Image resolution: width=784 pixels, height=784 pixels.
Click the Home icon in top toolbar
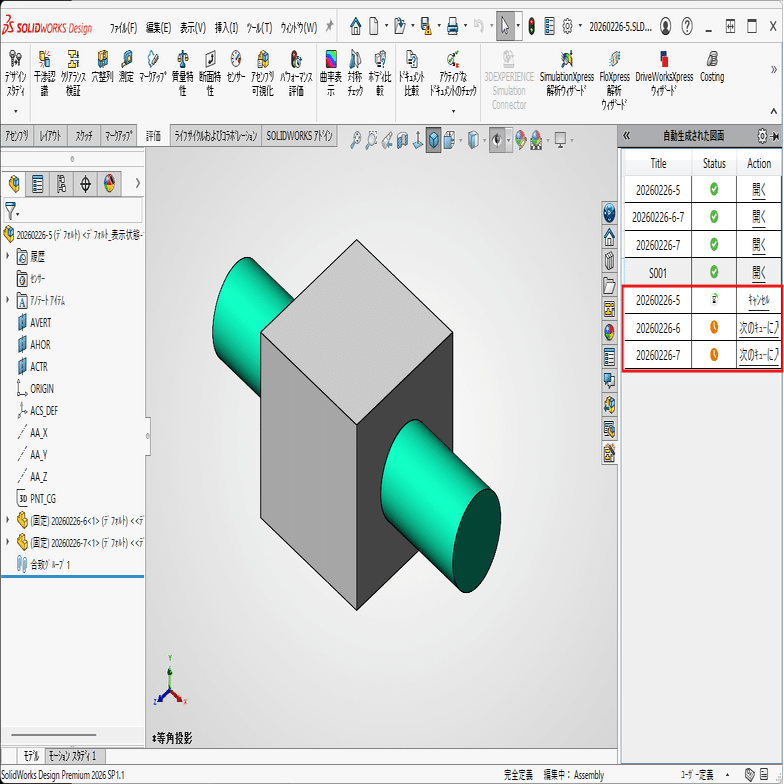(356, 26)
